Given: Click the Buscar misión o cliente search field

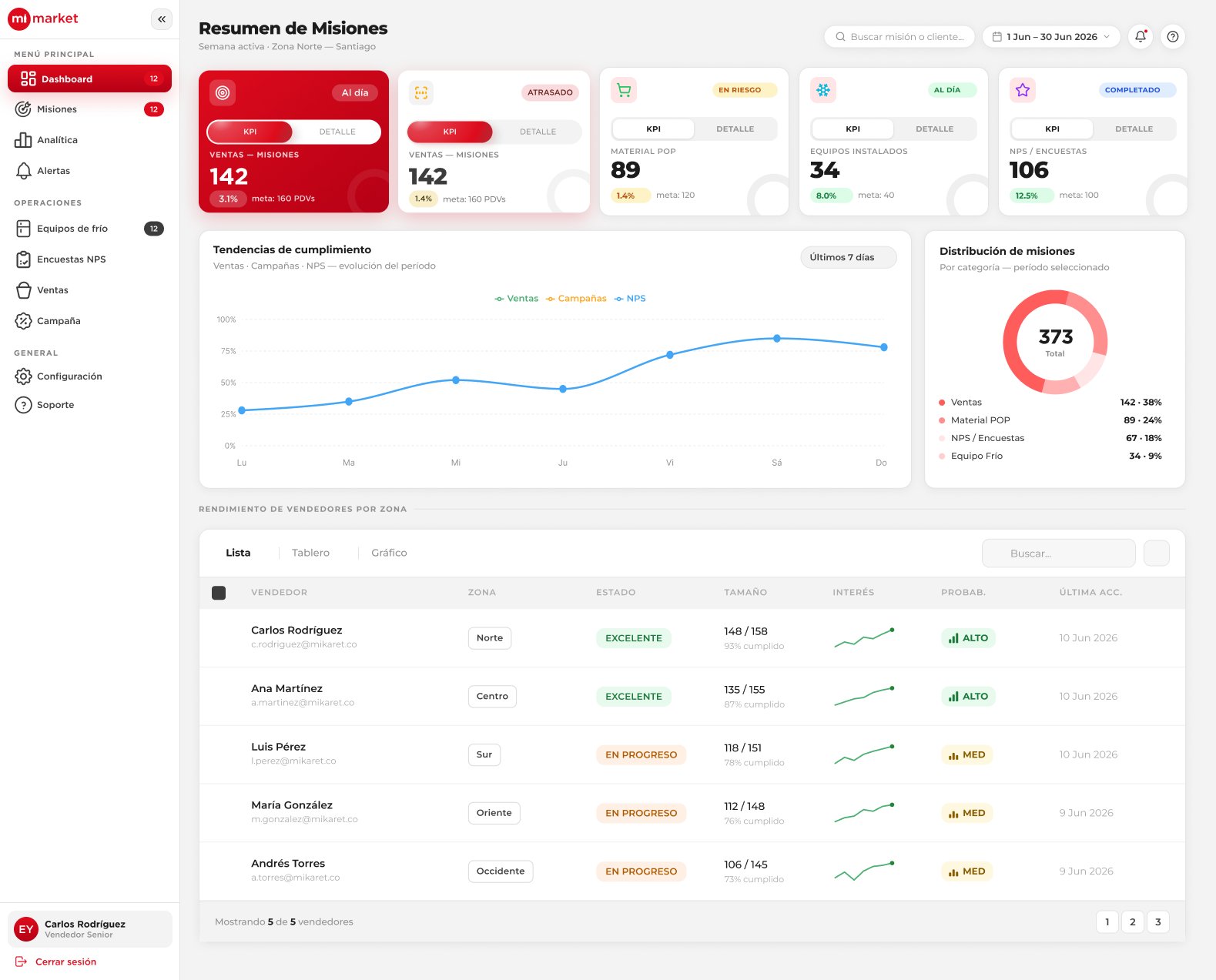Looking at the screenshot, I should pyautogui.click(x=899, y=36).
